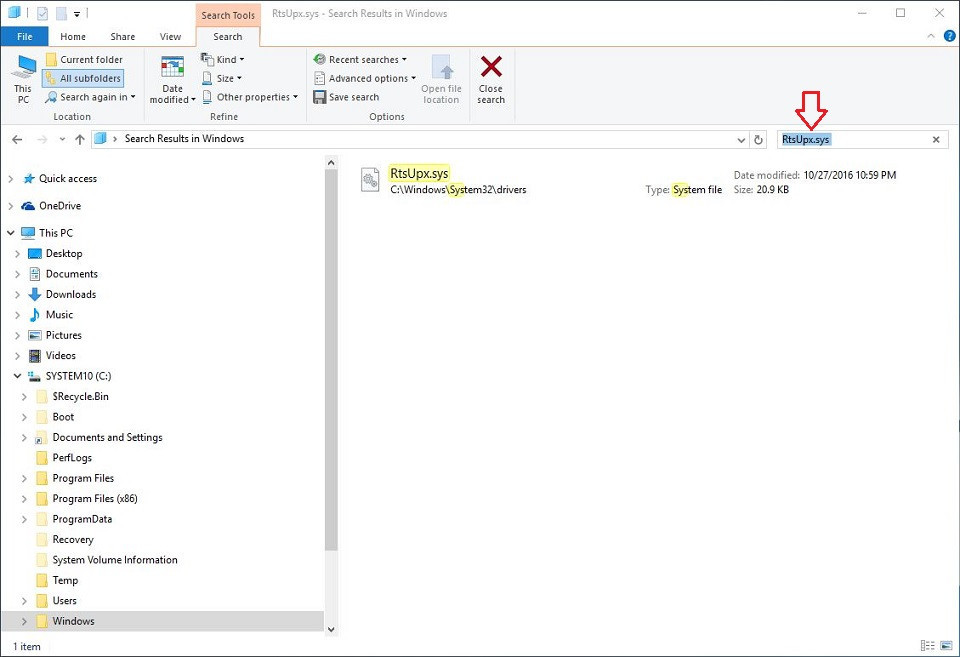
Task: Click the Back navigation arrow
Action: [17, 140]
